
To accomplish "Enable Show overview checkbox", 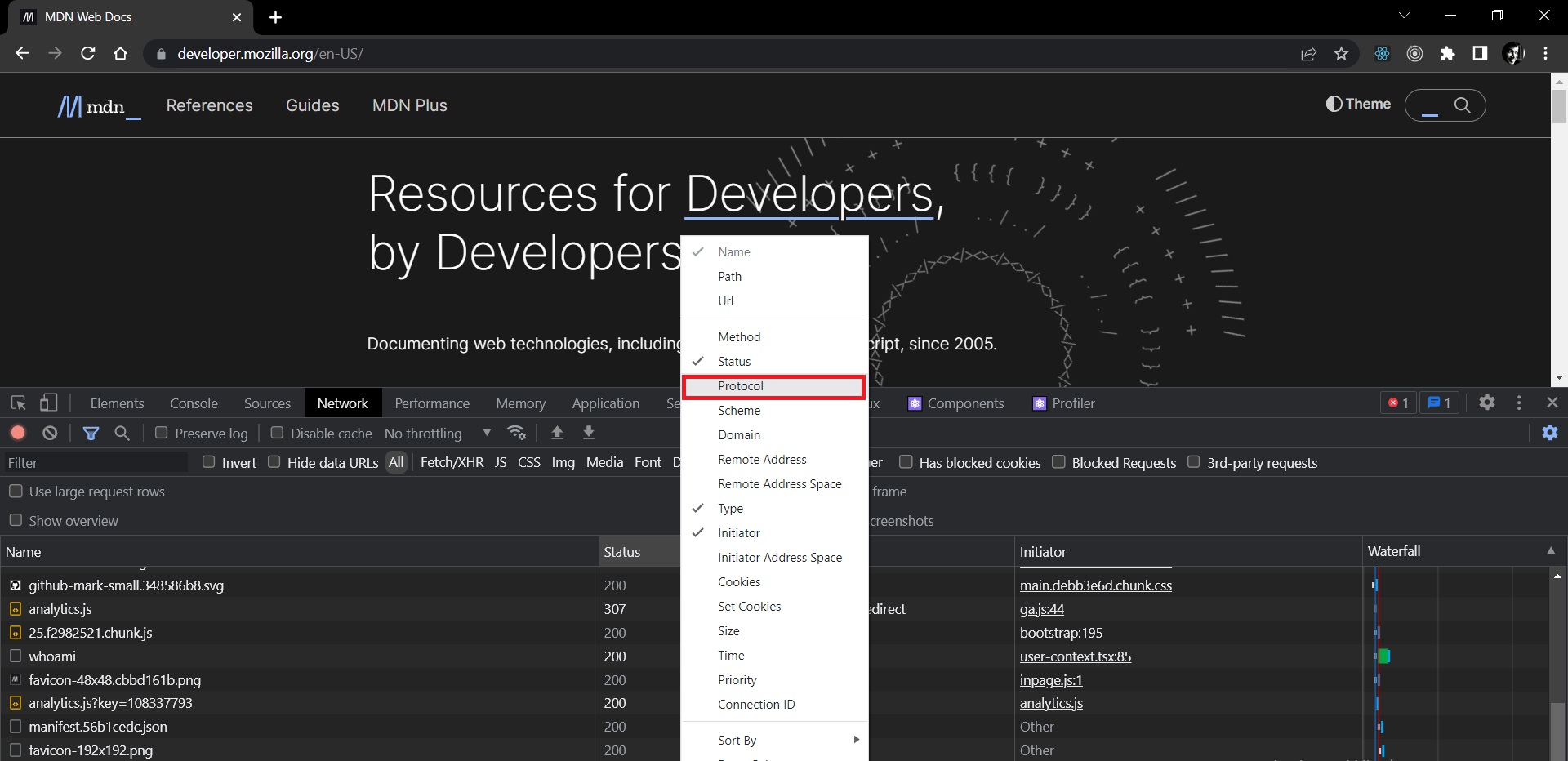I will (16, 520).
